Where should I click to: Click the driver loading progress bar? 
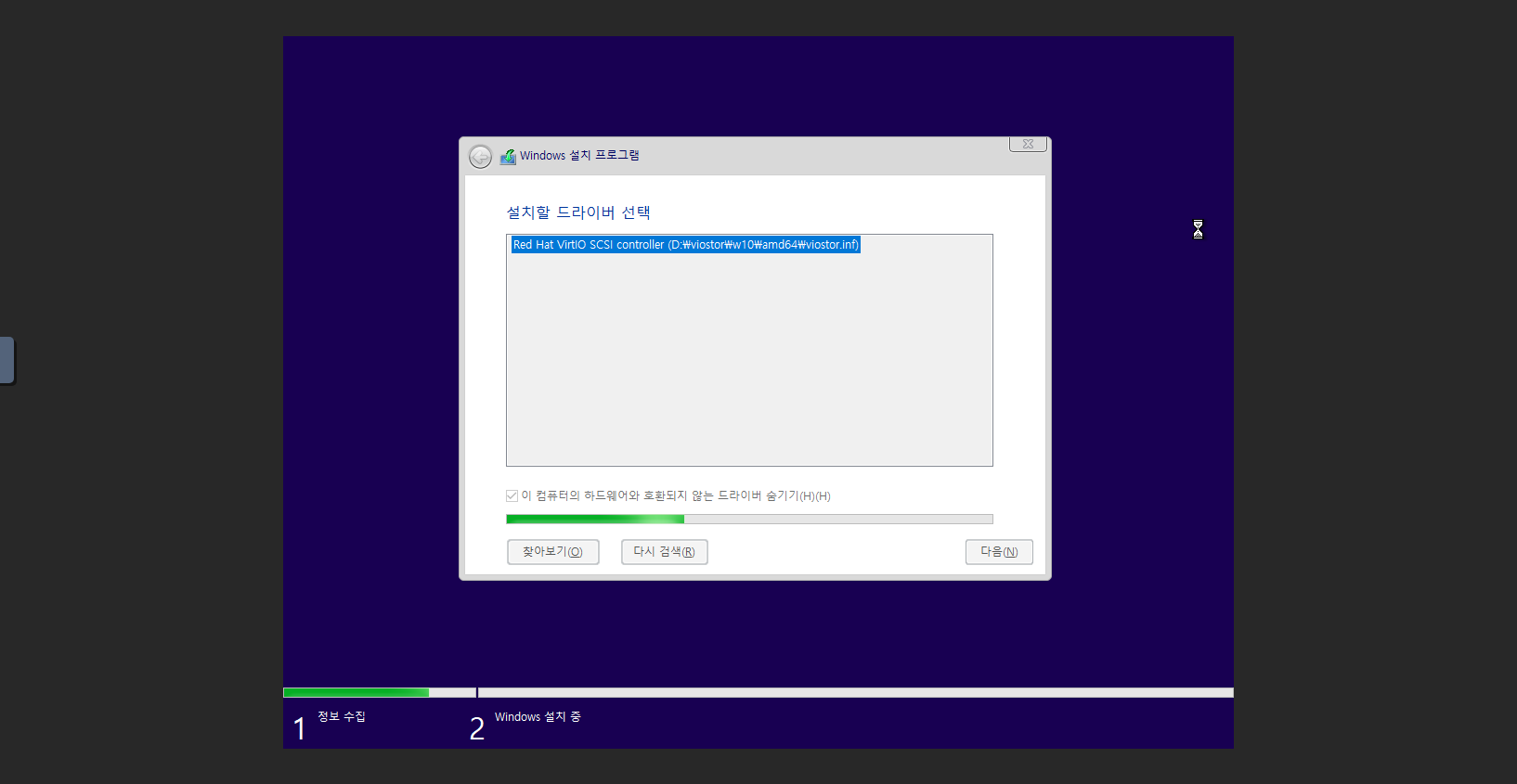749,520
